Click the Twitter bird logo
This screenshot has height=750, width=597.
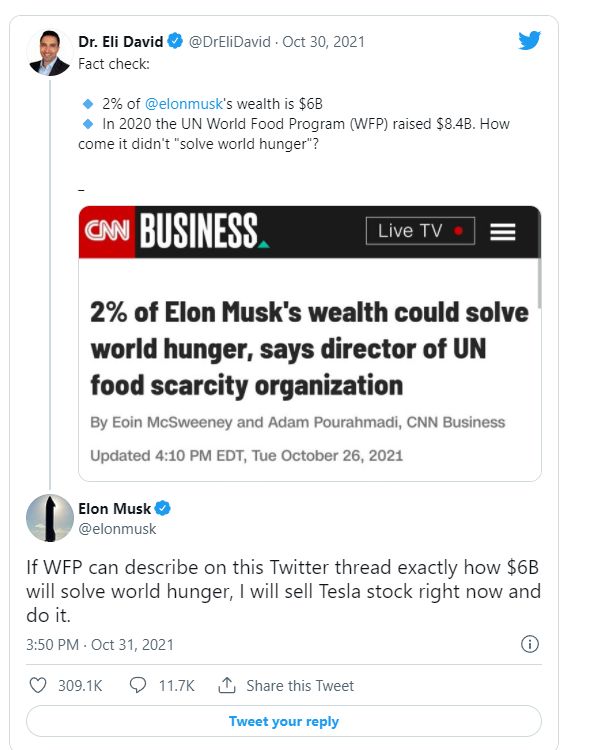click(530, 40)
